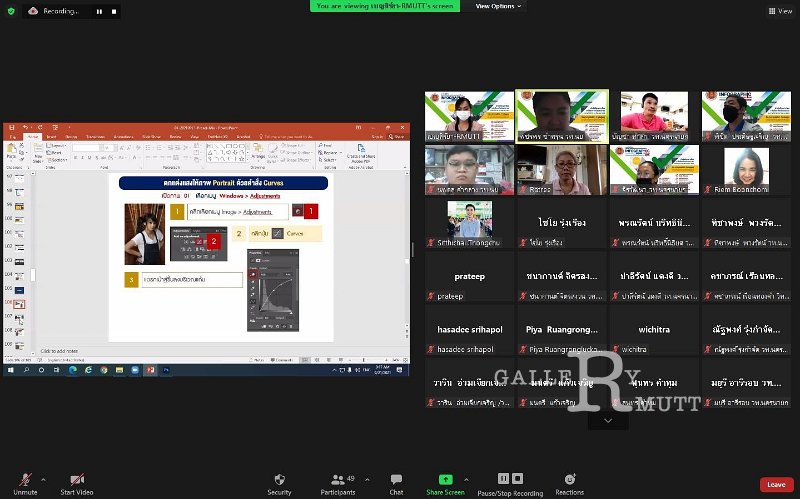Click the Unmute microphone icon
Screen dimensions: 800x499
tap(25, 479)
